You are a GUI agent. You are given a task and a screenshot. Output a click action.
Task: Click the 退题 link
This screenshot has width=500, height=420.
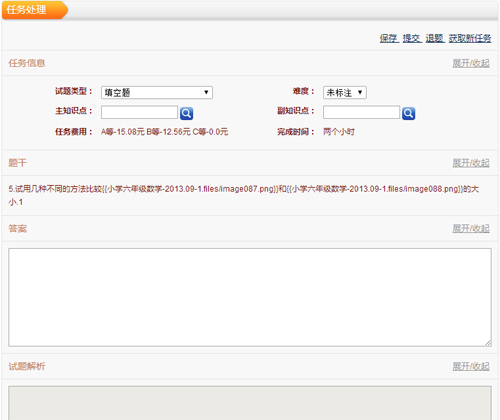point(435,38)
